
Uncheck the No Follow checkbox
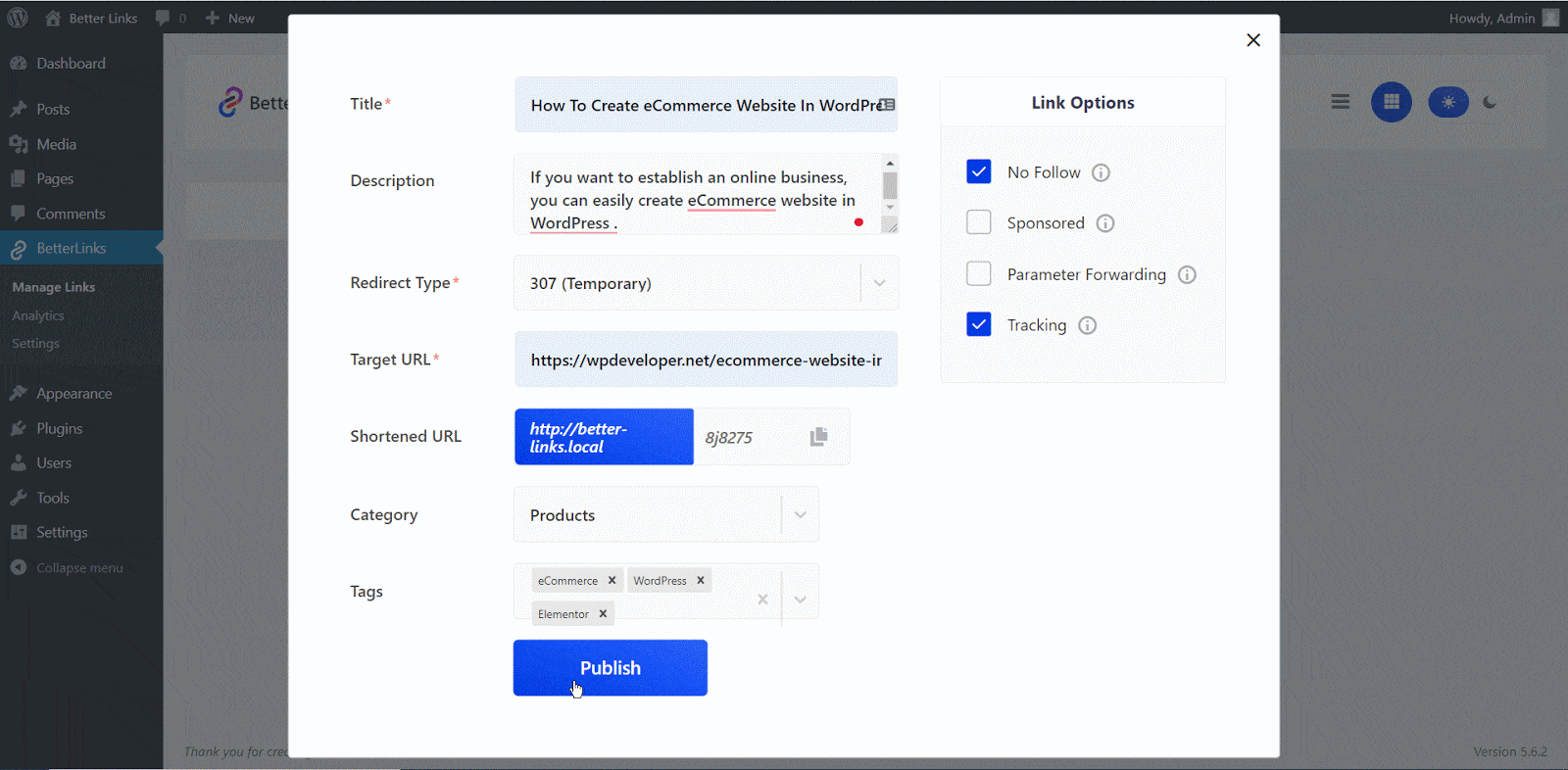[x=979, y=171]
